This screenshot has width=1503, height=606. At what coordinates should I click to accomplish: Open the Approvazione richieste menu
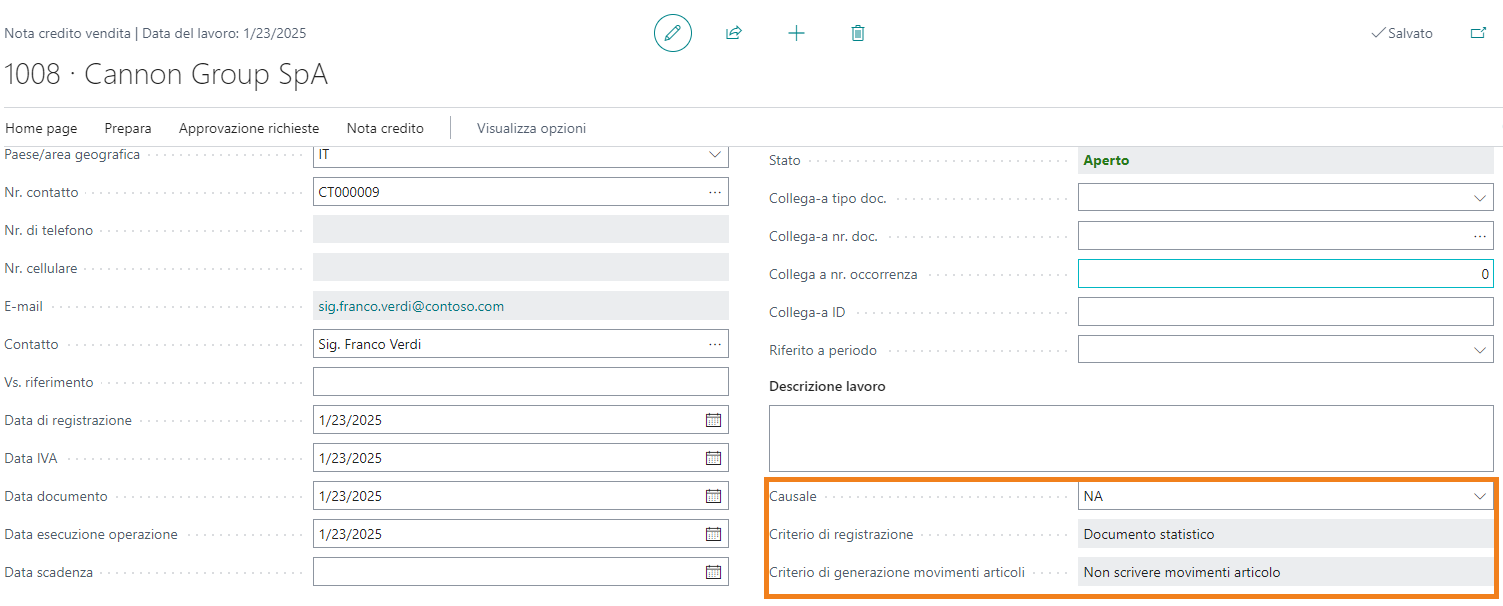249,128
